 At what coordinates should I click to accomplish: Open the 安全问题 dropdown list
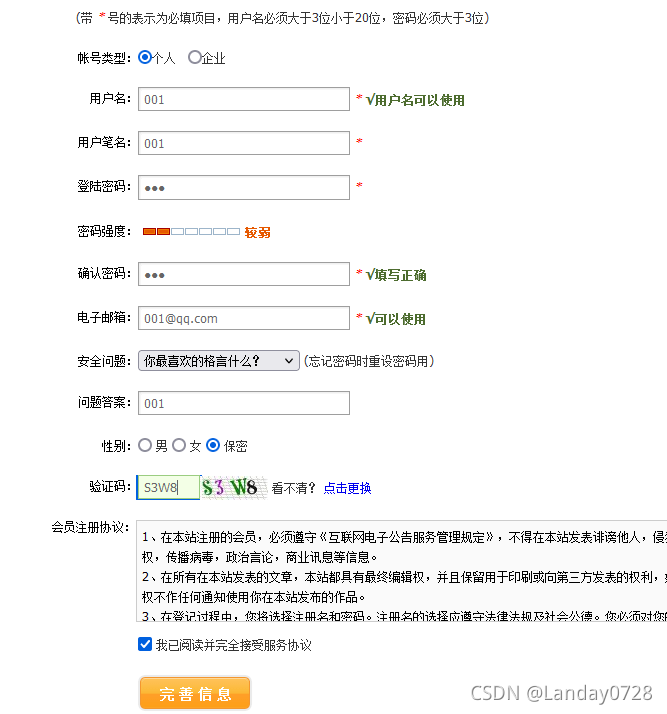coord(219,361)
